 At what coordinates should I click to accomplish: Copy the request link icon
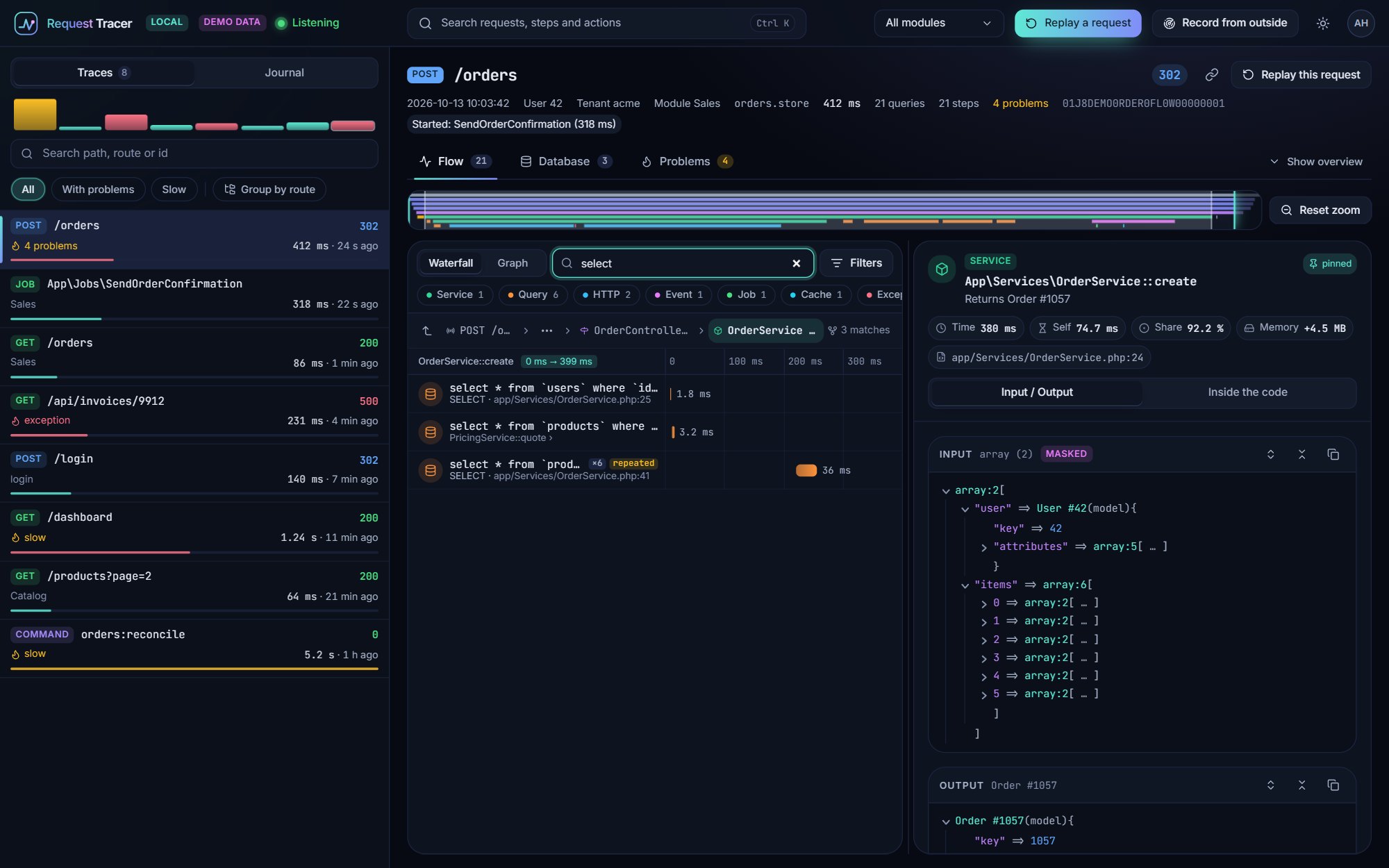[x=1212, y=75]
